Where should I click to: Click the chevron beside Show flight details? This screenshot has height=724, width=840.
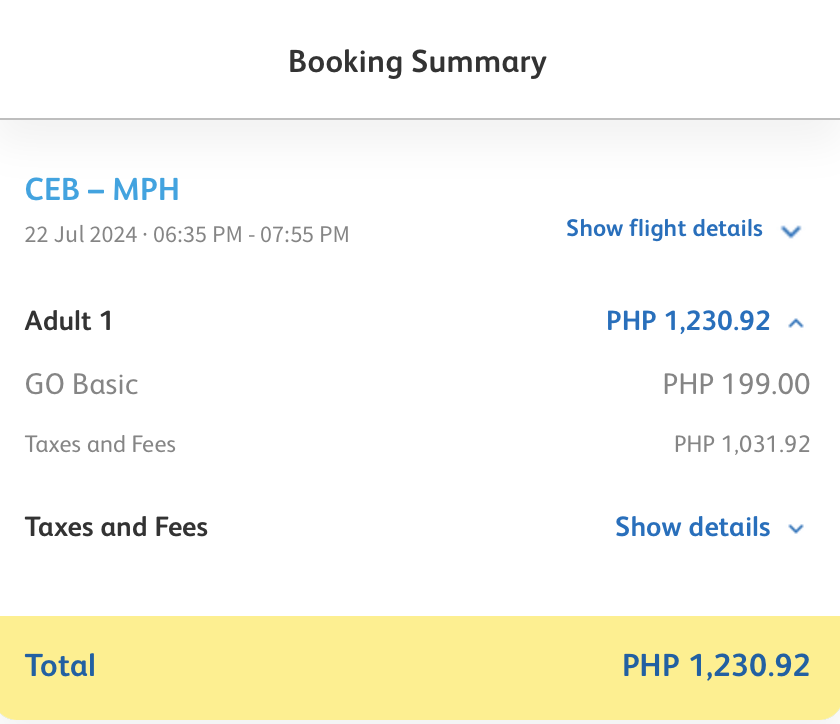pos(791,231)
